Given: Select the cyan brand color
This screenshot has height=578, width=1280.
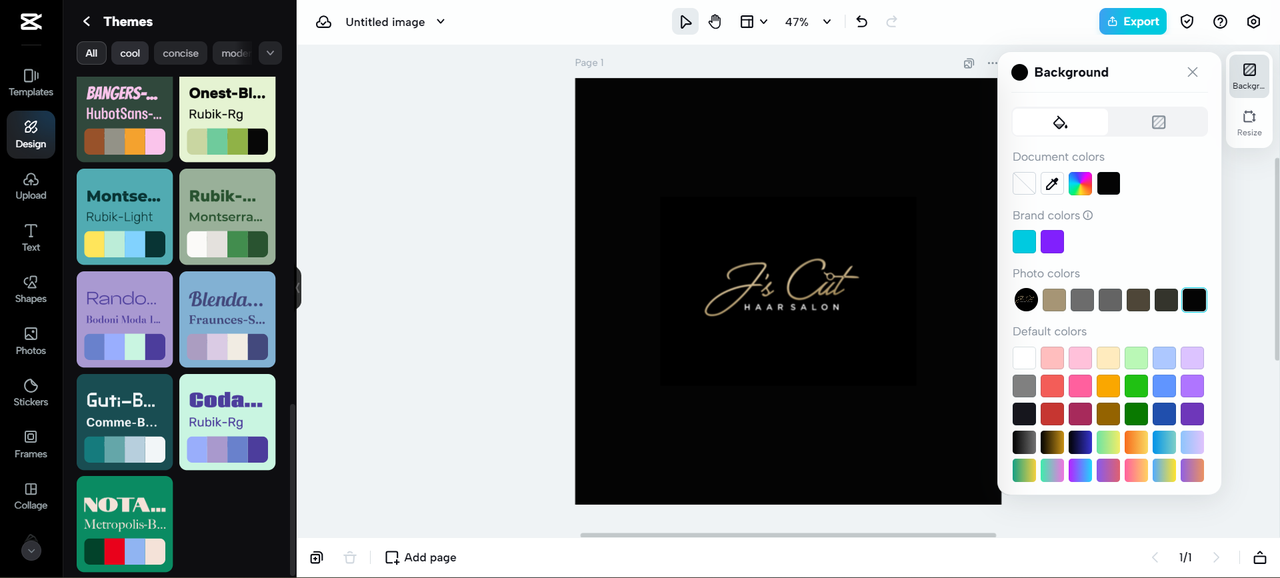Looking at the screenshot, I should coord(1024,242).
